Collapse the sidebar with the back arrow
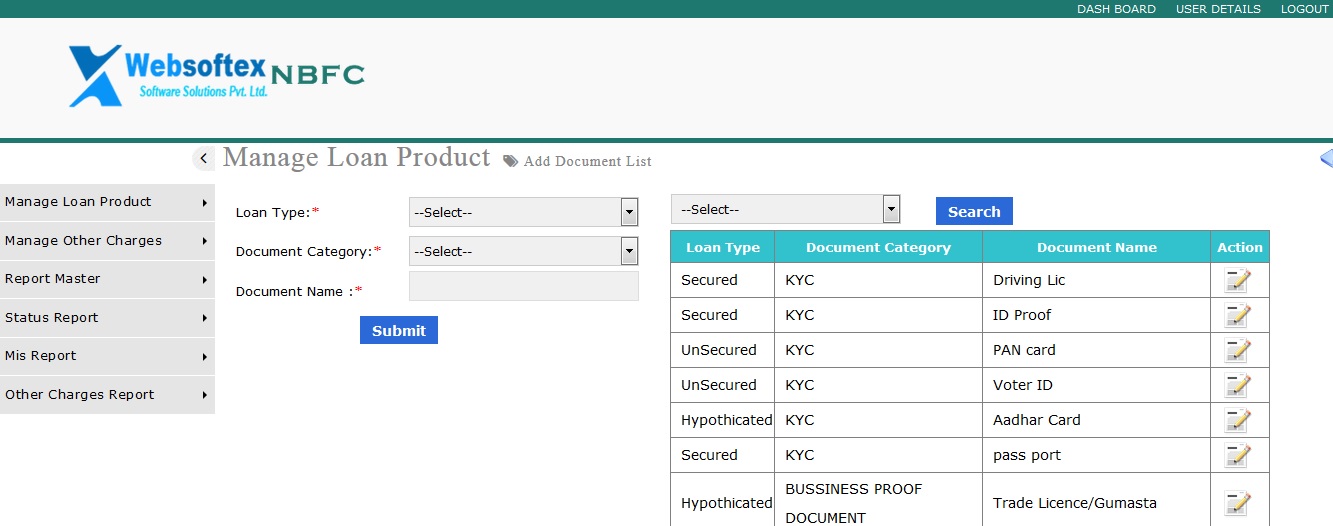The image size is (1333, 526). (x=203, y=158)
